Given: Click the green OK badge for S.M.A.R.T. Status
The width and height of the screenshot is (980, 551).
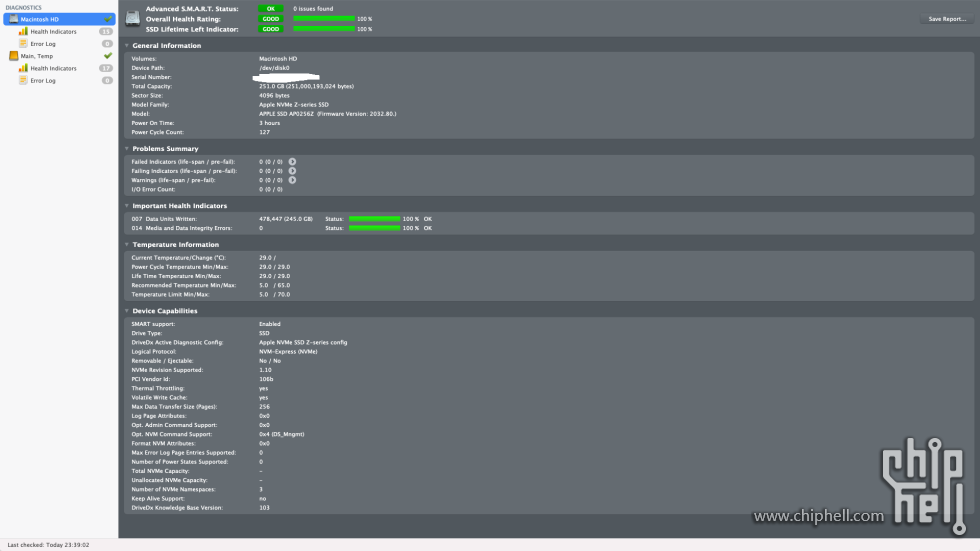Looking at the screenshot, I should point(271,9).
